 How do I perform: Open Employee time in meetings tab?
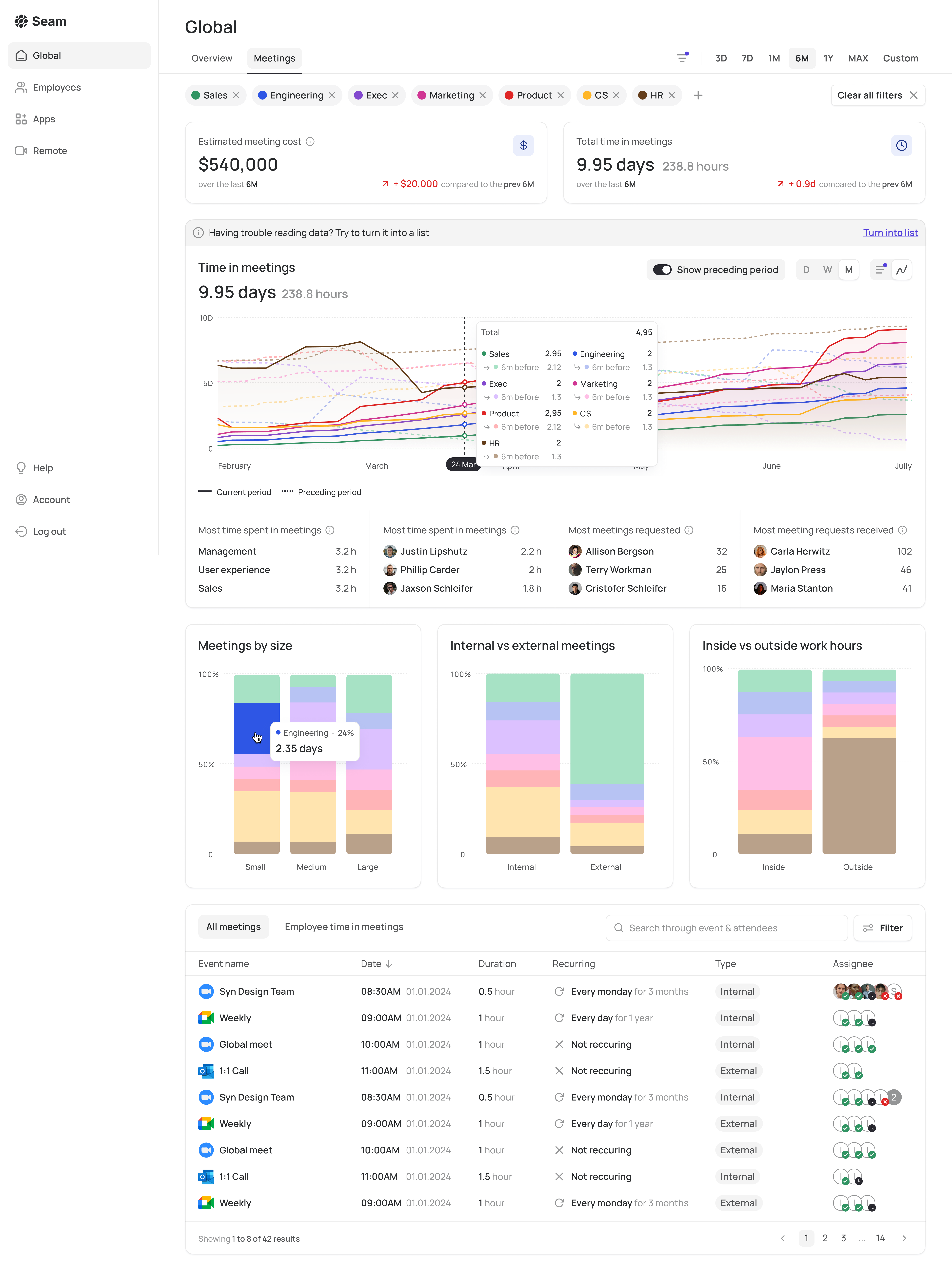click(343, 927)
